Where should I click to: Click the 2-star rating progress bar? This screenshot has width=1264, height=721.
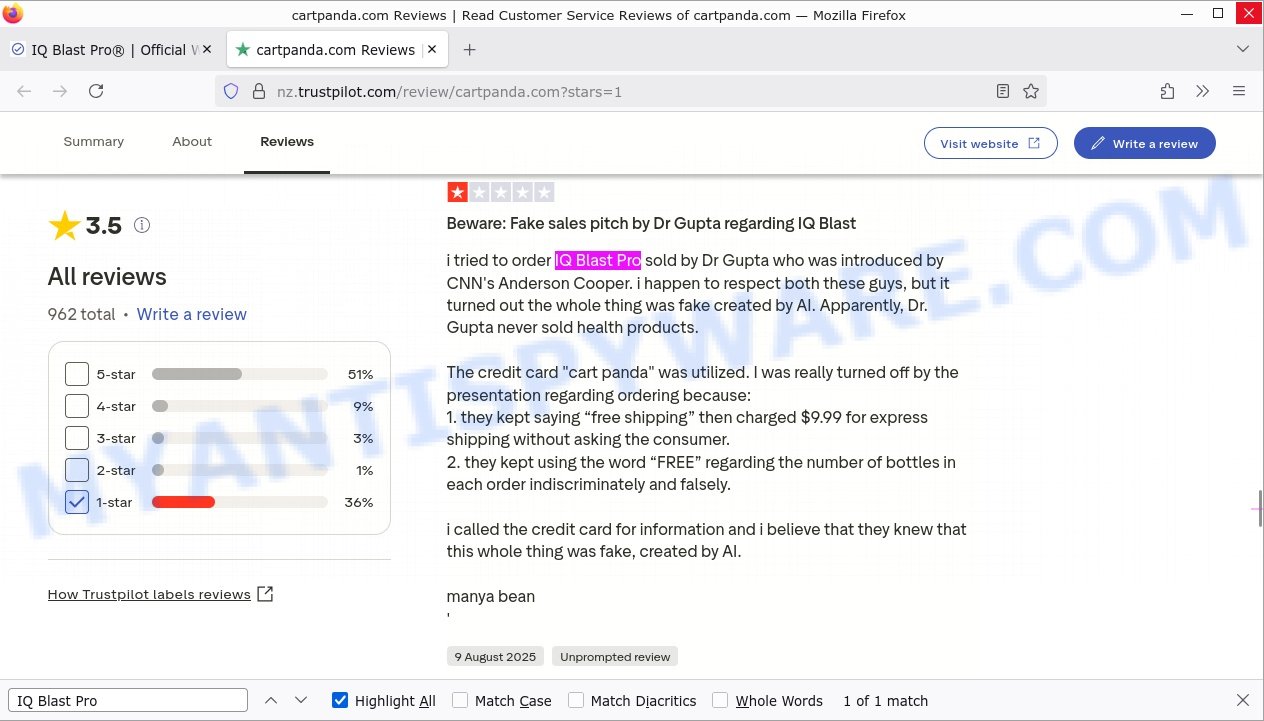240,470
